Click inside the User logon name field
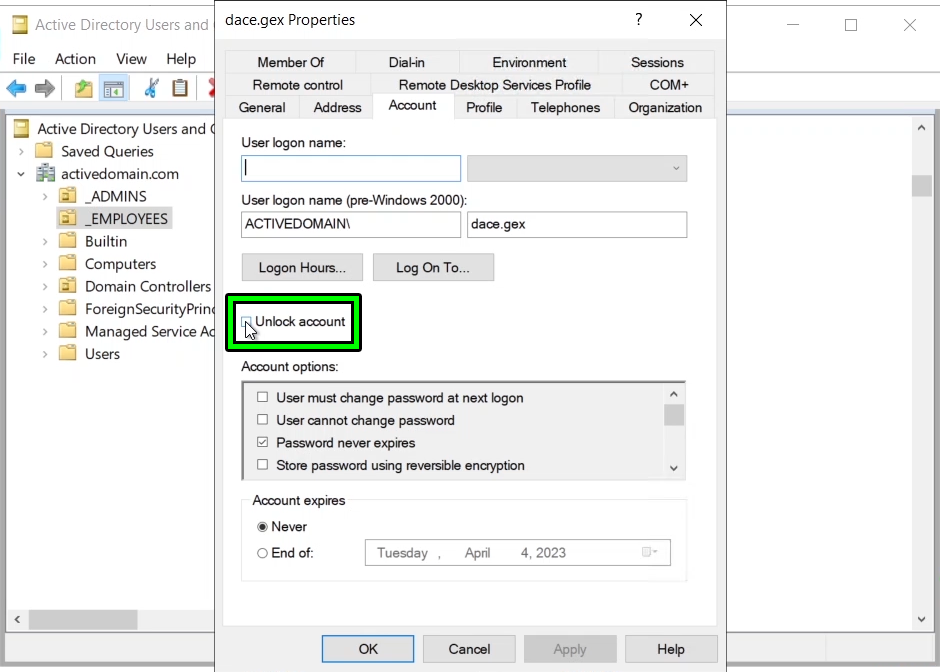The height and width of the screenshot is (672, 940). pos(350,168)
